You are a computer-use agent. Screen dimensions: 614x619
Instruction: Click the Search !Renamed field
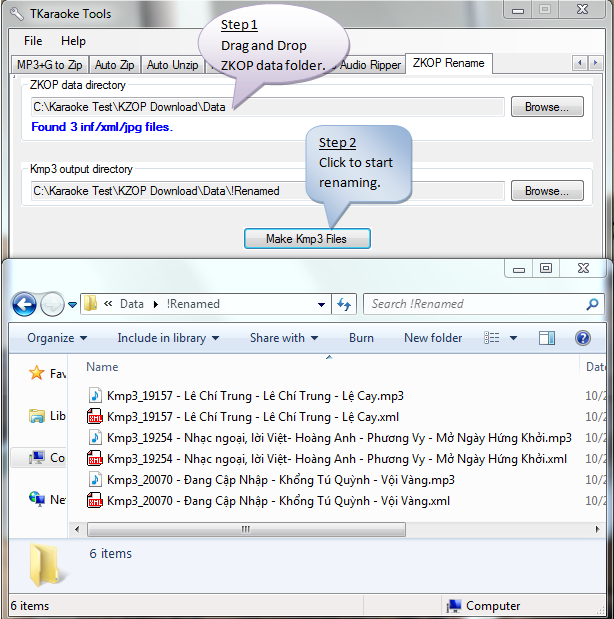click(475, 304)
